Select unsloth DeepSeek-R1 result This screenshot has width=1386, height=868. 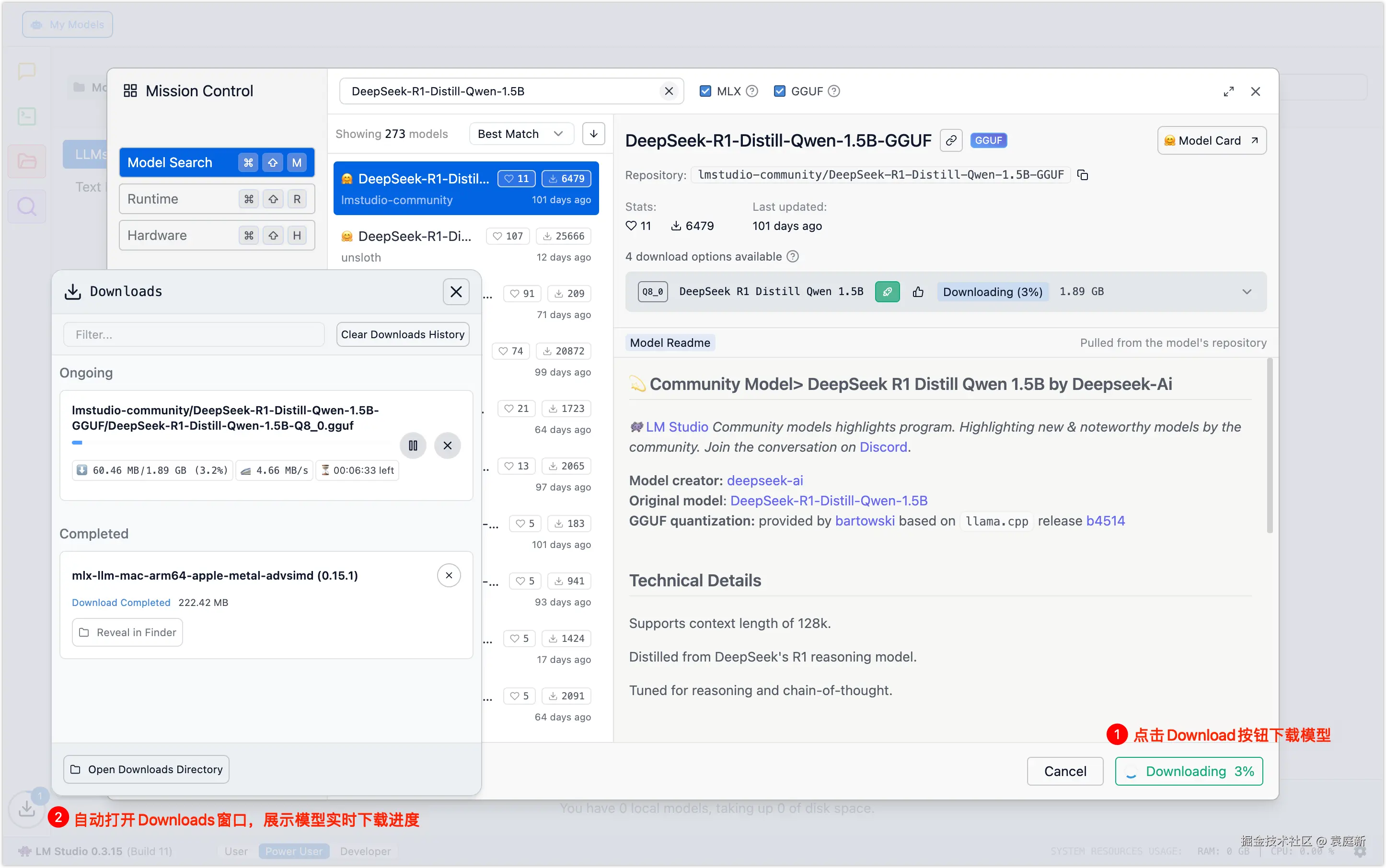pyautogui.click(x=466, y=246)
